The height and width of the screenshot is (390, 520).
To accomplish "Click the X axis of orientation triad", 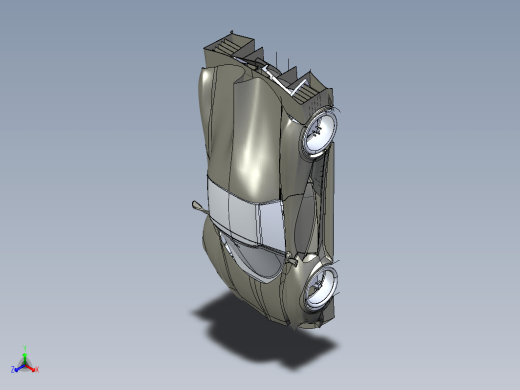I will point(33,368).
